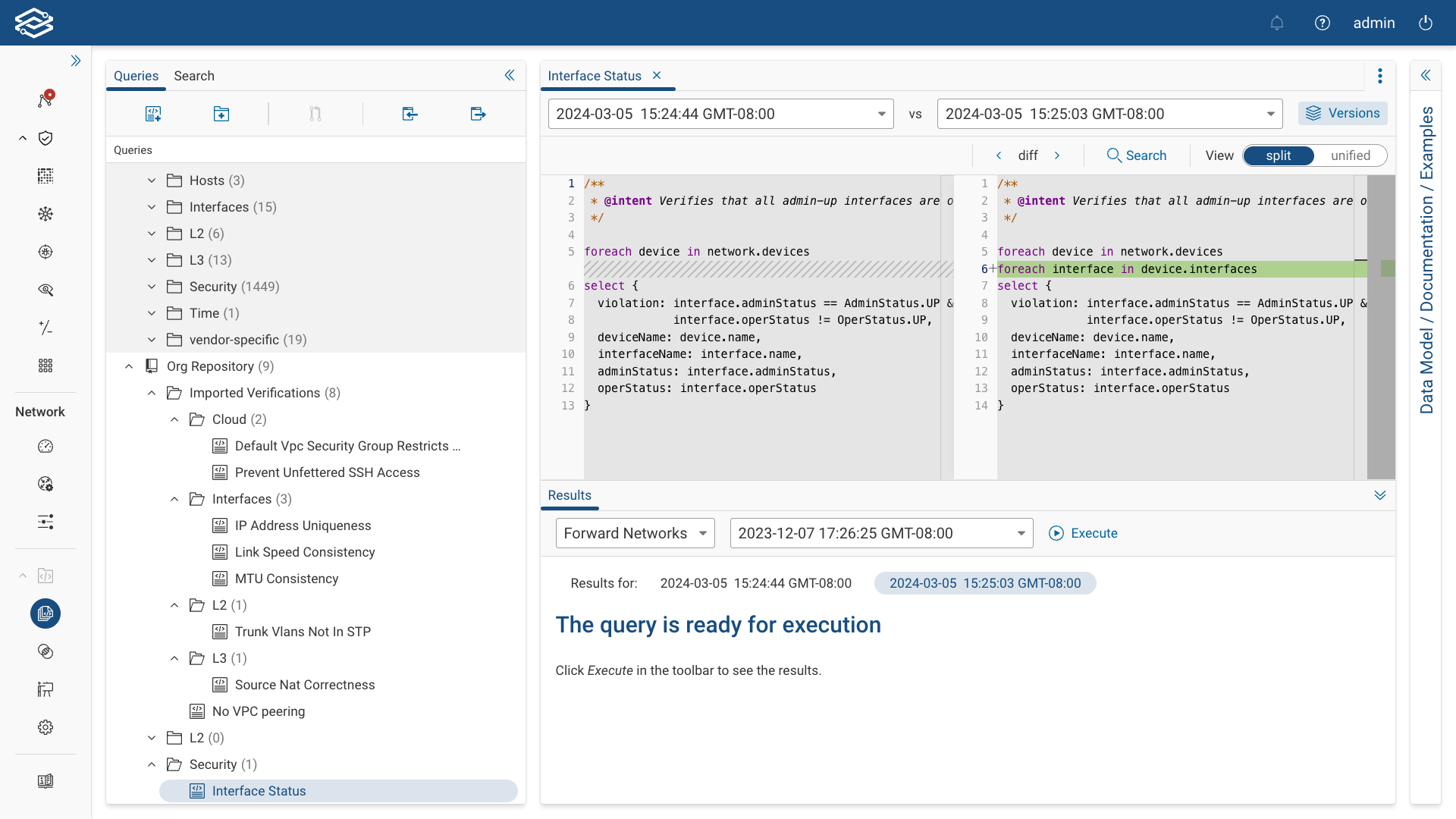This screenshot has width=1456, height=819.
Task: Open the Forward Networks network selector
Action: pyautogui.click(x=635, y=533)
